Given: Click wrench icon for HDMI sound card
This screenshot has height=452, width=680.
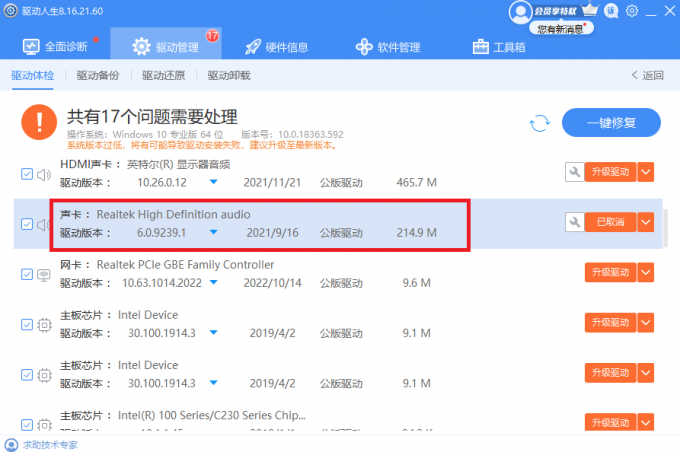Looking at the screenshot, I should point(573,172).
